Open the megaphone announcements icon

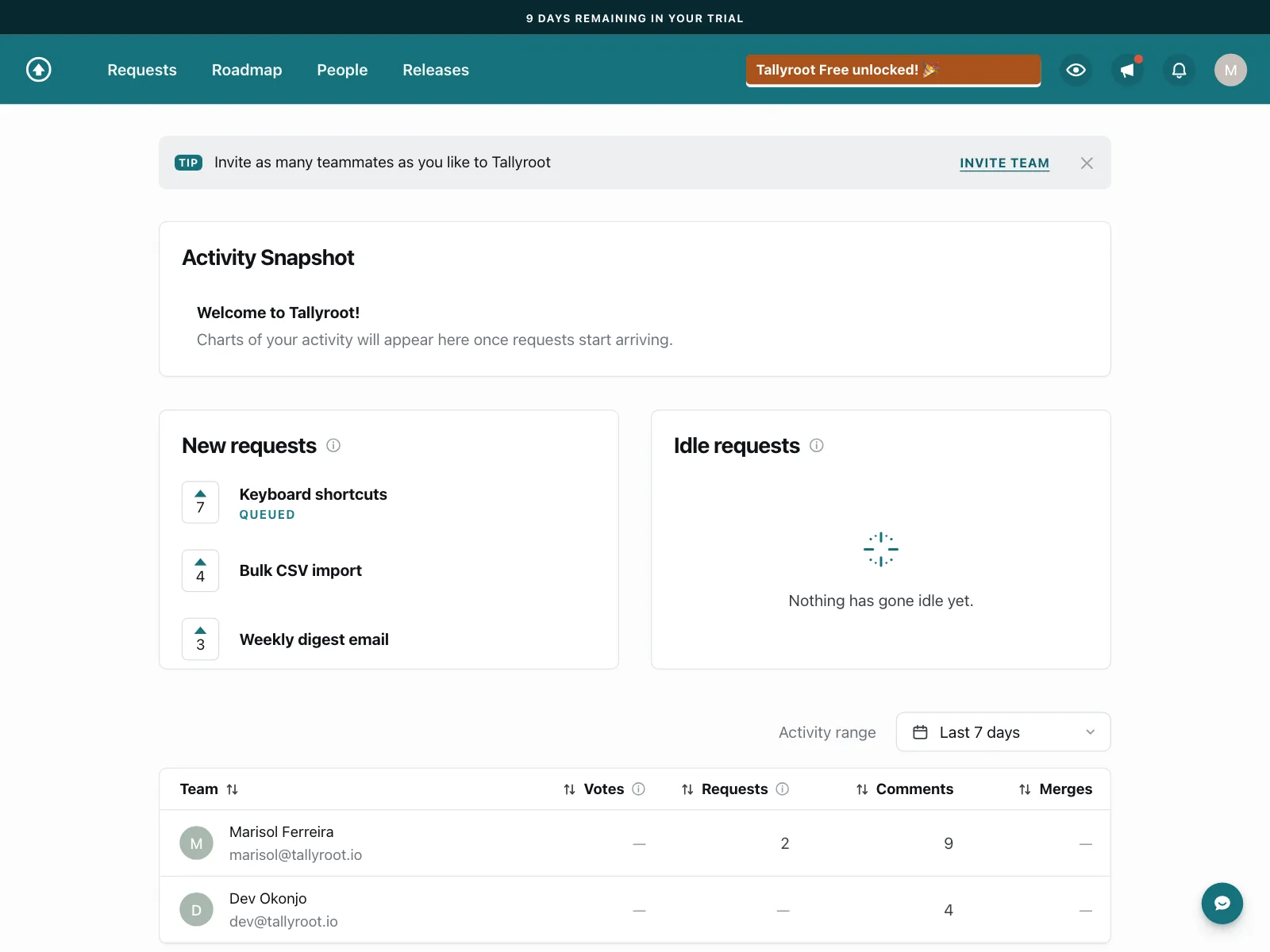tap(1127, 70)
